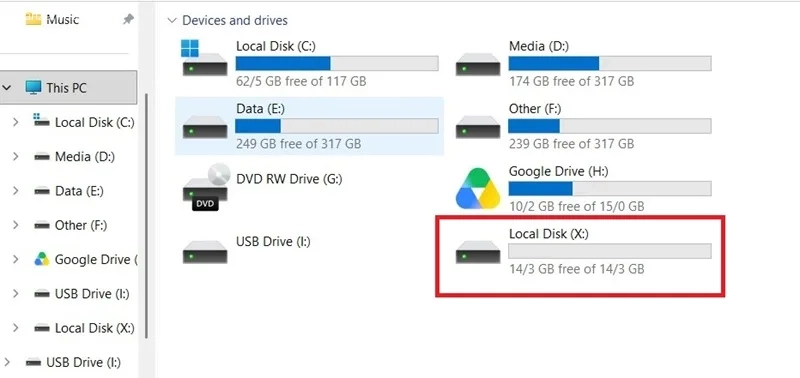Expand Media (D:) in the navigation tree
Screen dimensions: 800x378
(x=15, y=157)
